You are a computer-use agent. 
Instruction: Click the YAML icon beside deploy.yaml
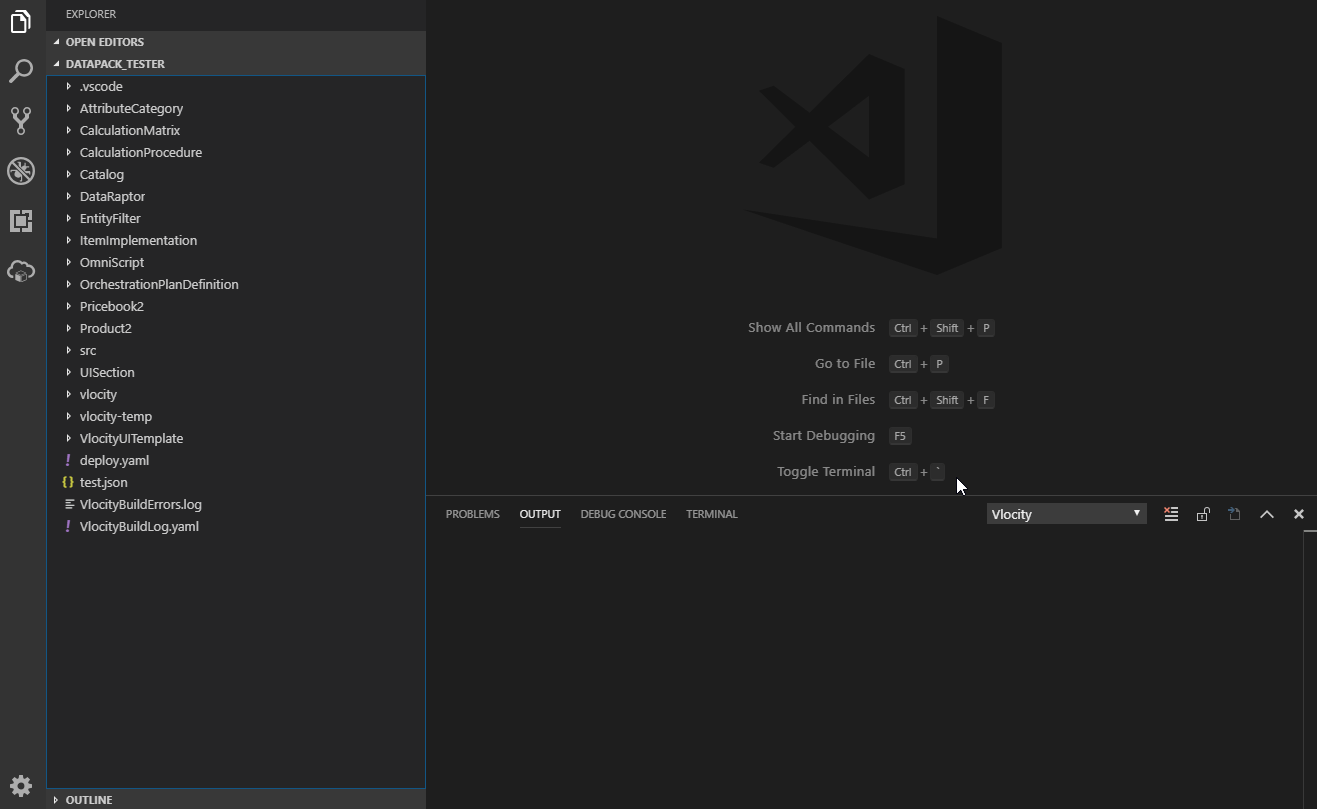click(68, 460)
